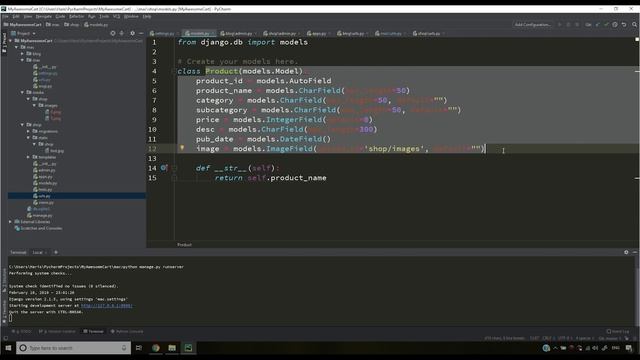Click the Run arrow in toolbar
640x360 pixels.
(559, 24)
